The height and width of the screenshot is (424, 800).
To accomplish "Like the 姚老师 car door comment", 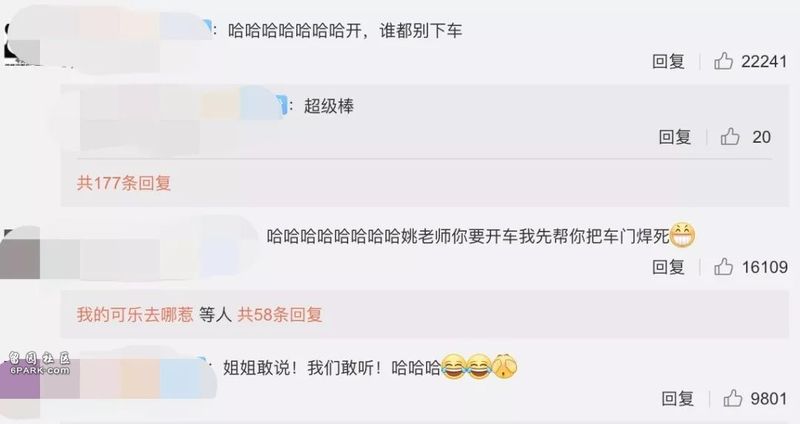I will 723,266.
